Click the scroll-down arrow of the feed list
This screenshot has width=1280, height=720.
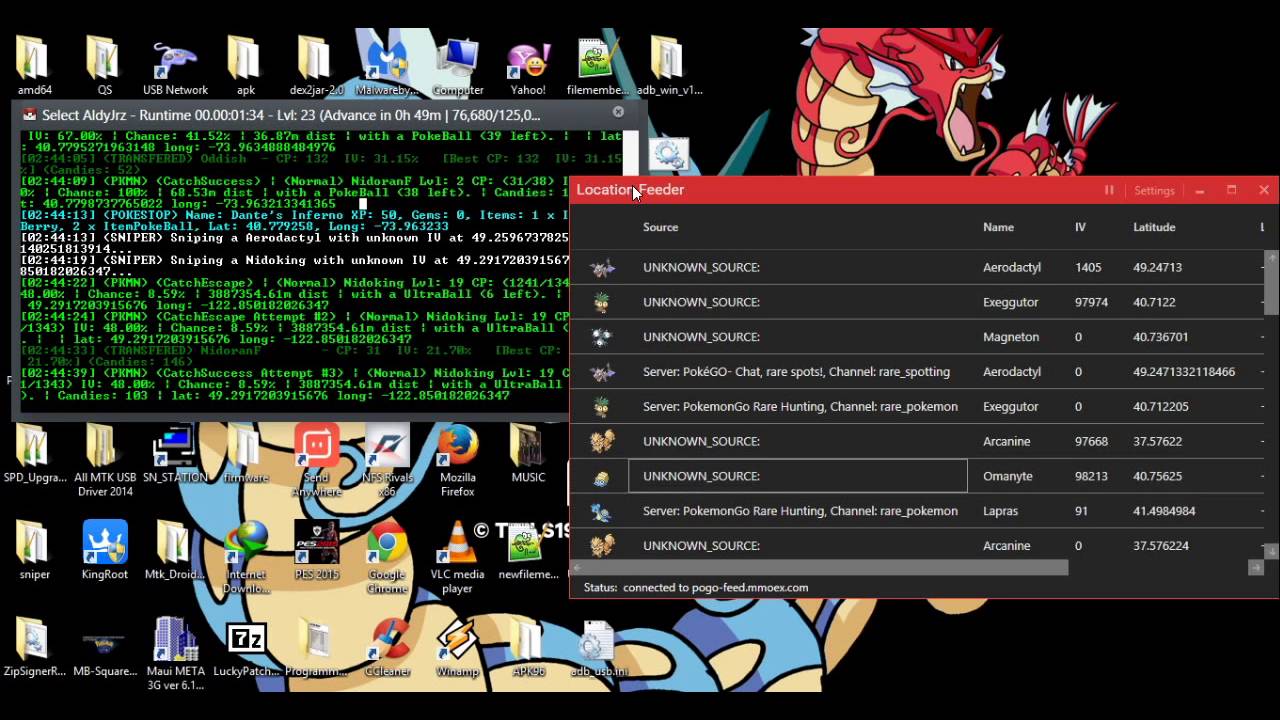(x=1271, y=551)
